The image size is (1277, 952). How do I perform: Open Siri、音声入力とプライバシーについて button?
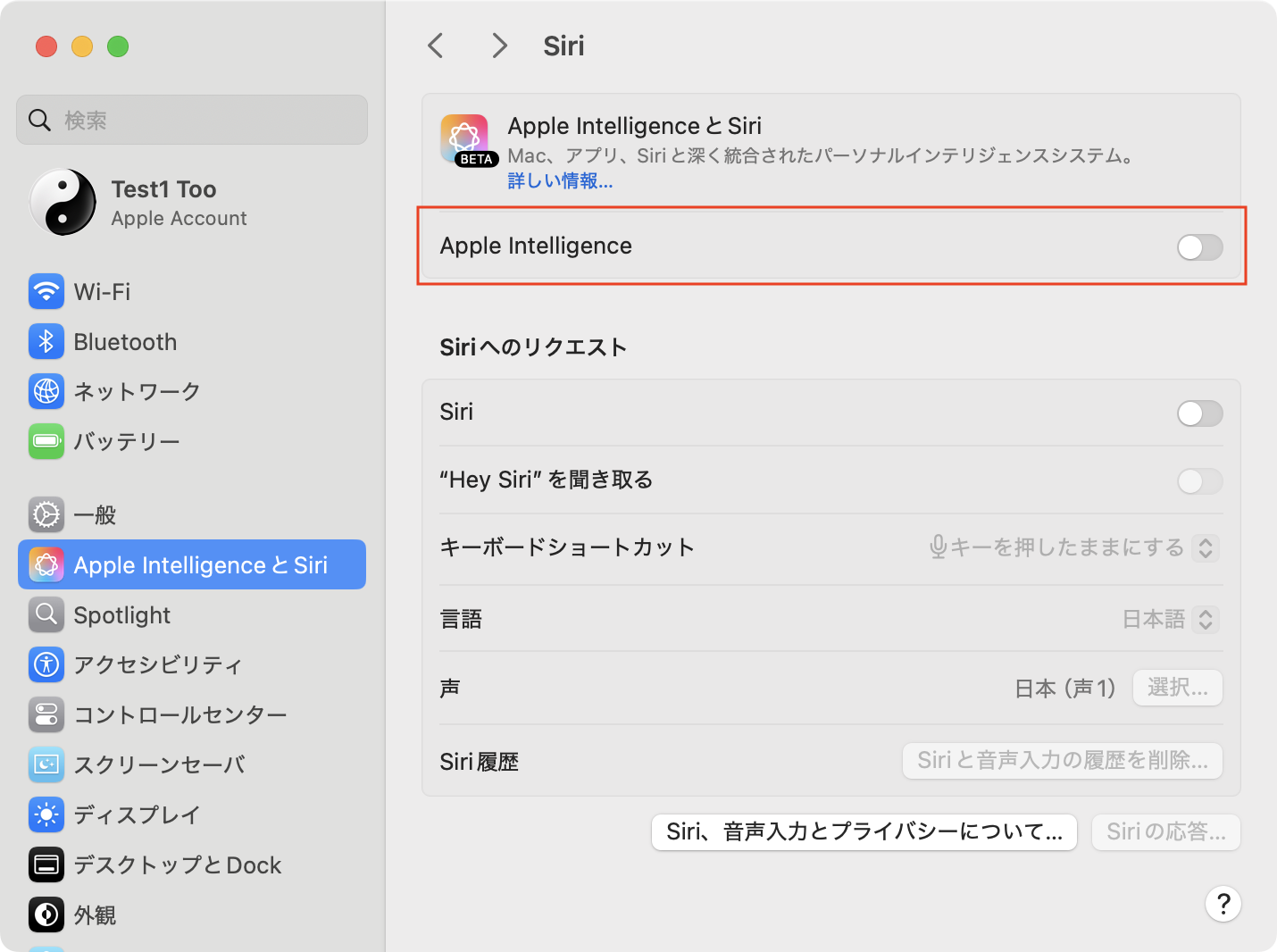pyautogui.click(x=864, y=832)
